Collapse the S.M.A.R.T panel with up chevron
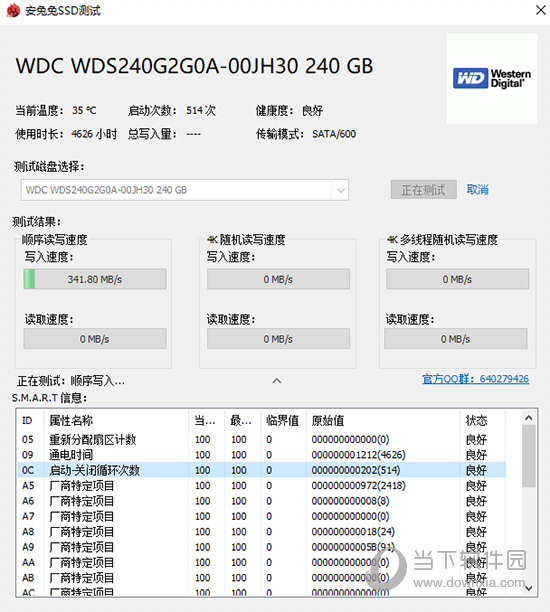Screen dimensions: 550x612 point(277,381)
